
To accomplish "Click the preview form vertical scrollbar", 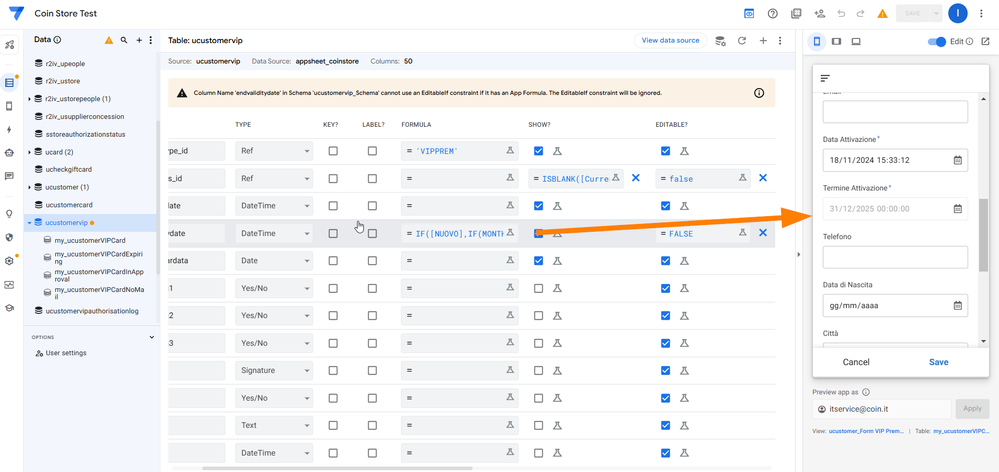I will coord(984,234).
